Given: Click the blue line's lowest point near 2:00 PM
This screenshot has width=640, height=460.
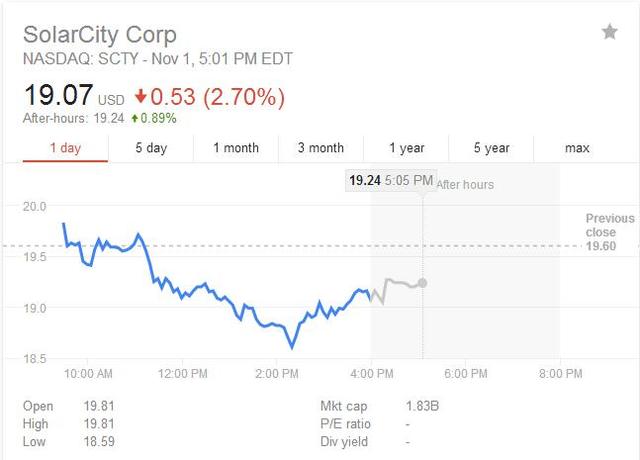Looking at the screenshot, I should pyautogui.click(x=292, y=347).
